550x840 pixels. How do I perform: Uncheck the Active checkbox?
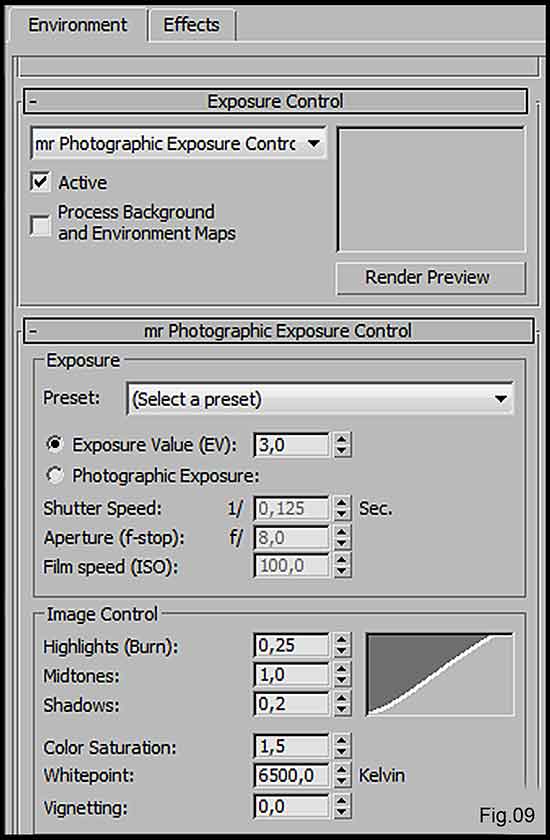(x=40, y=182)
